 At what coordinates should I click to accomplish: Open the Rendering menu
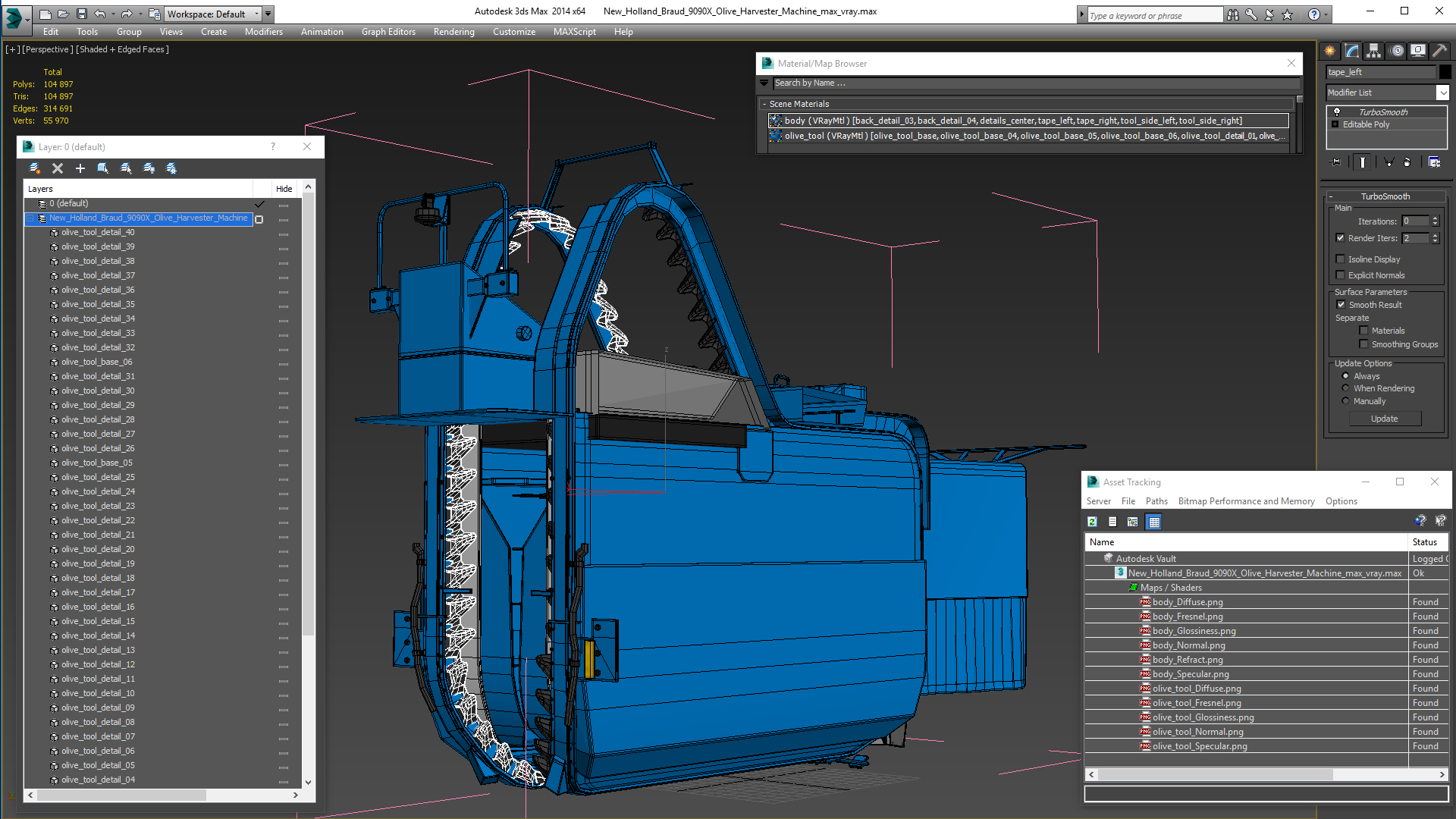(453, 32)
